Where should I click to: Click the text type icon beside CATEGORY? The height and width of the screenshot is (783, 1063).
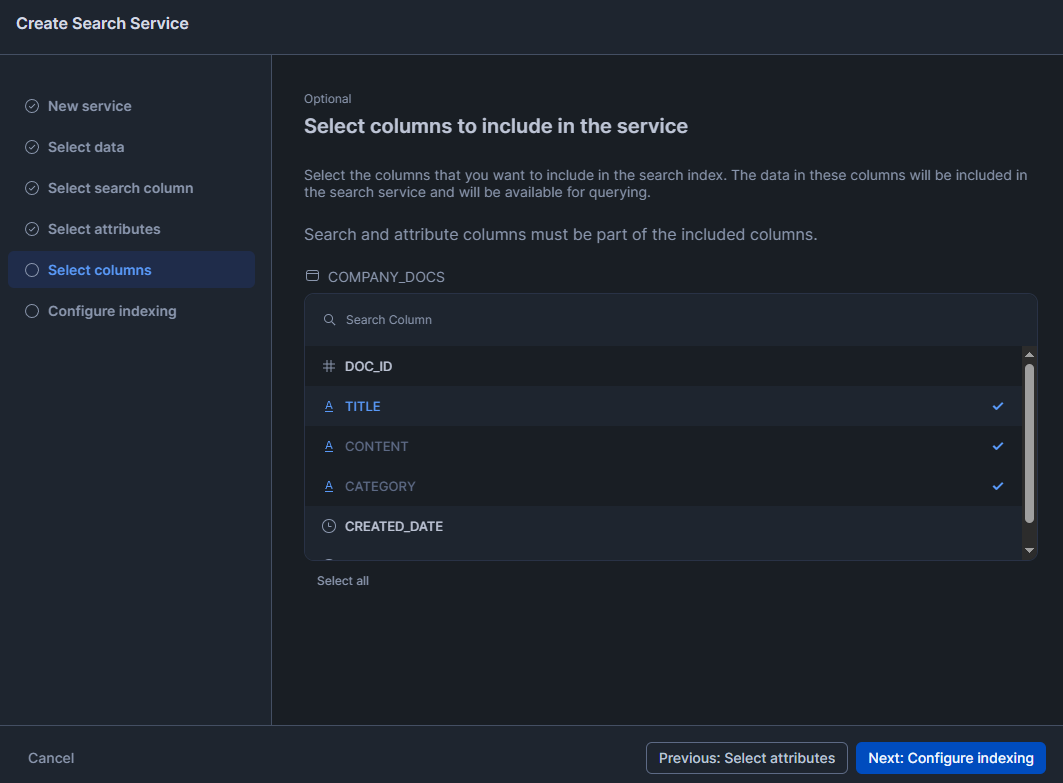click(329, 486)
